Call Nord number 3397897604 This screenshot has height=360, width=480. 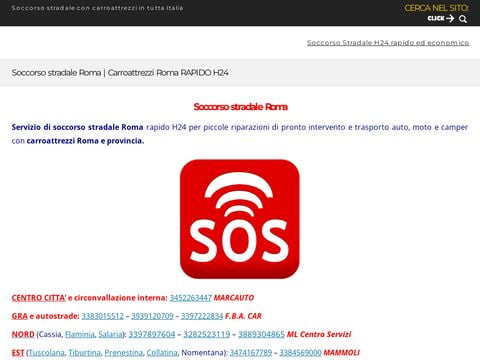point(152,334)
